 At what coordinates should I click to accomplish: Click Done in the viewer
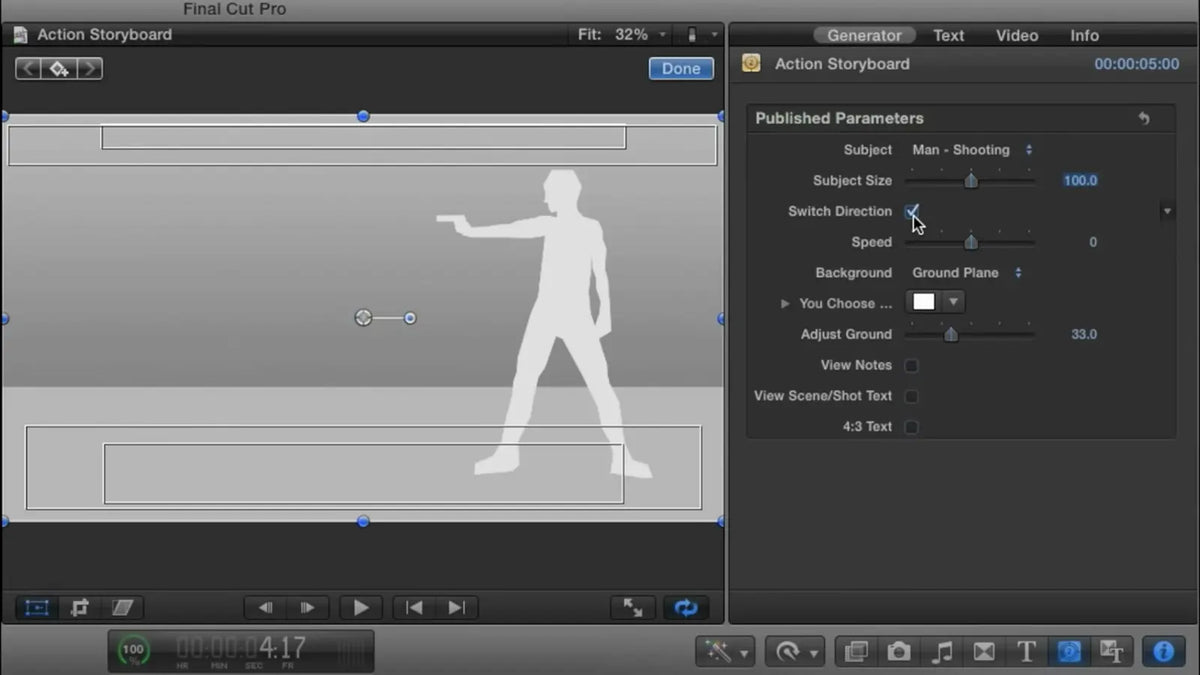click(x=681, y=69)
